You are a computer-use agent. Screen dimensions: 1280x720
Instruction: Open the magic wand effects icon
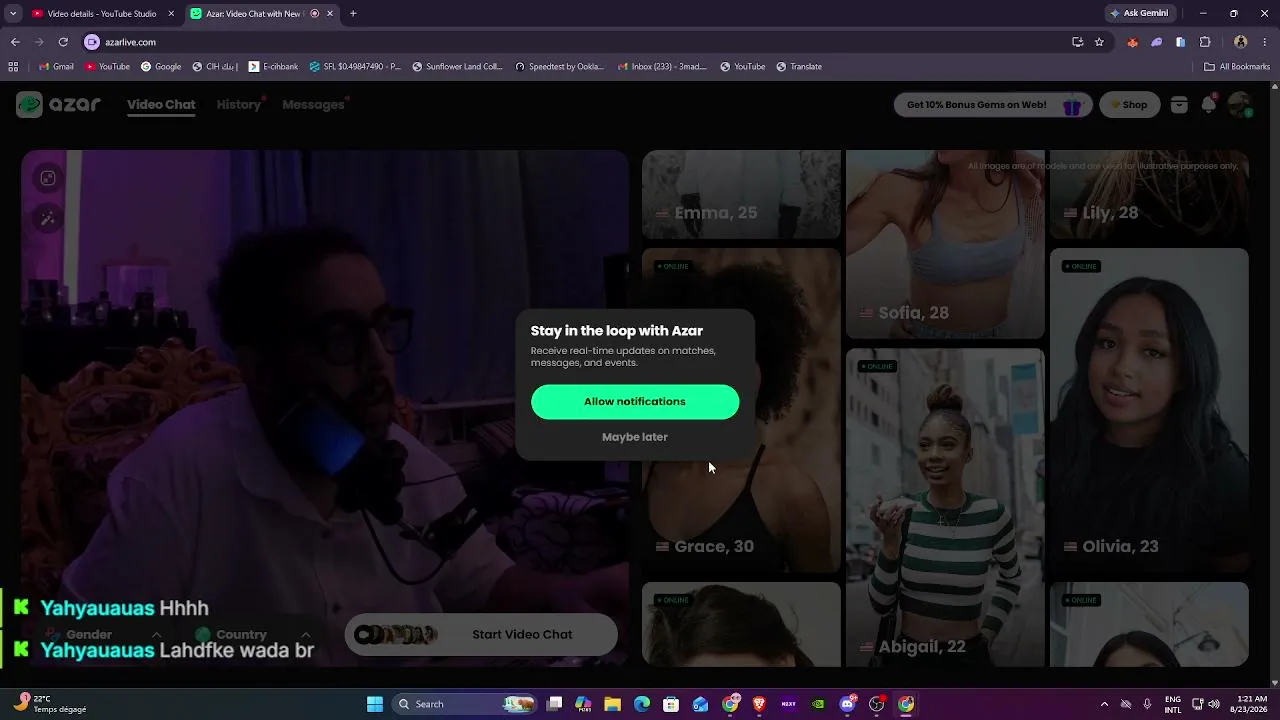pyautogui.click(x=48, y=218)
